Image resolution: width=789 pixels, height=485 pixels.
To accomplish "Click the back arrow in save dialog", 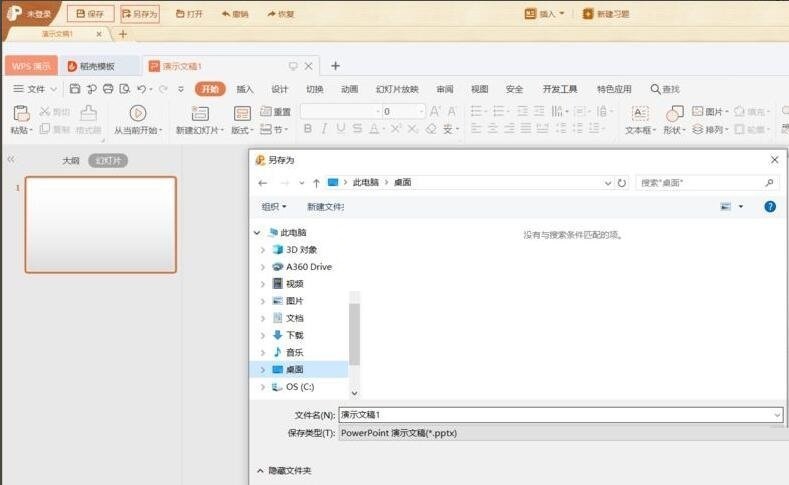I will [262, 183].
